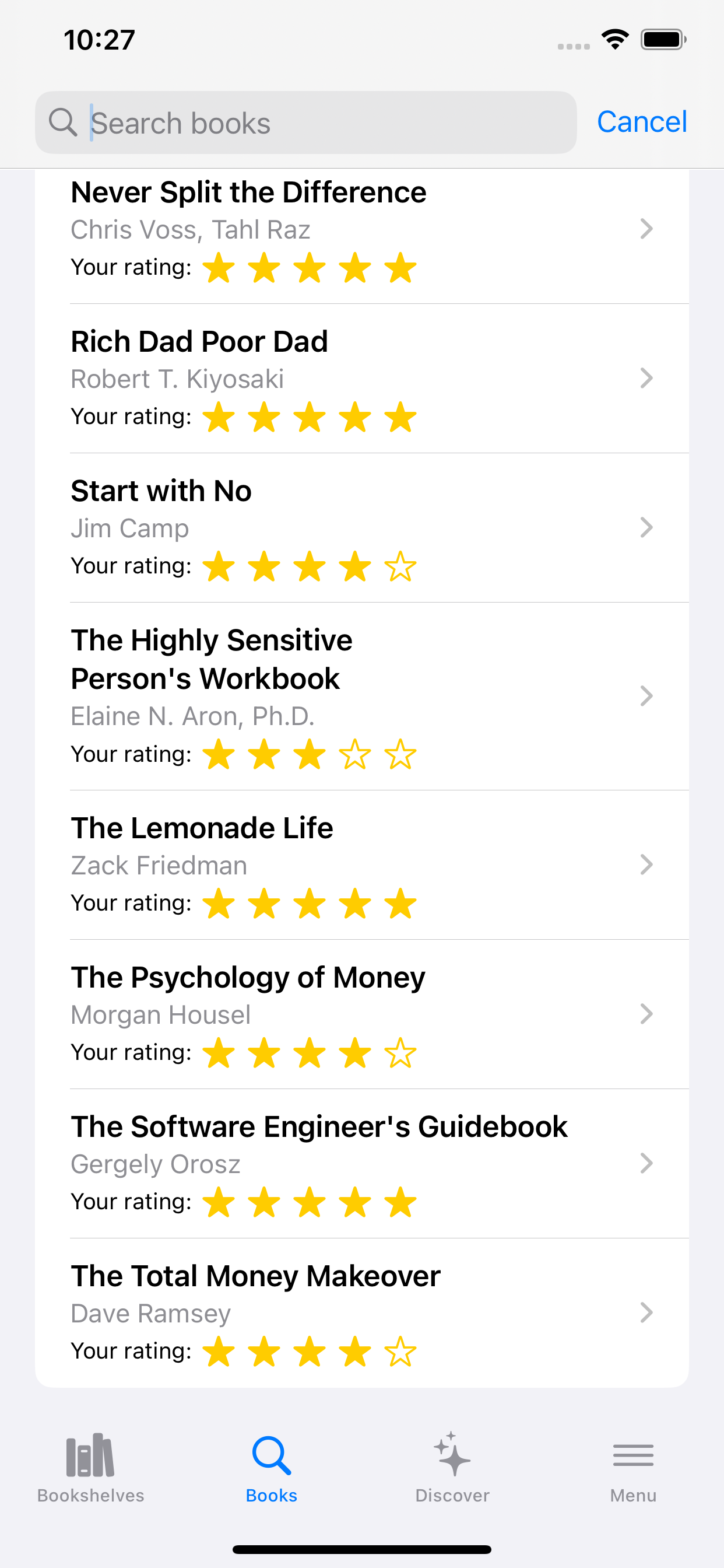Open the Rich Dad Poor Dad title
The height and width of the screenshot is (1568, 724).
(x=199, y=341)
